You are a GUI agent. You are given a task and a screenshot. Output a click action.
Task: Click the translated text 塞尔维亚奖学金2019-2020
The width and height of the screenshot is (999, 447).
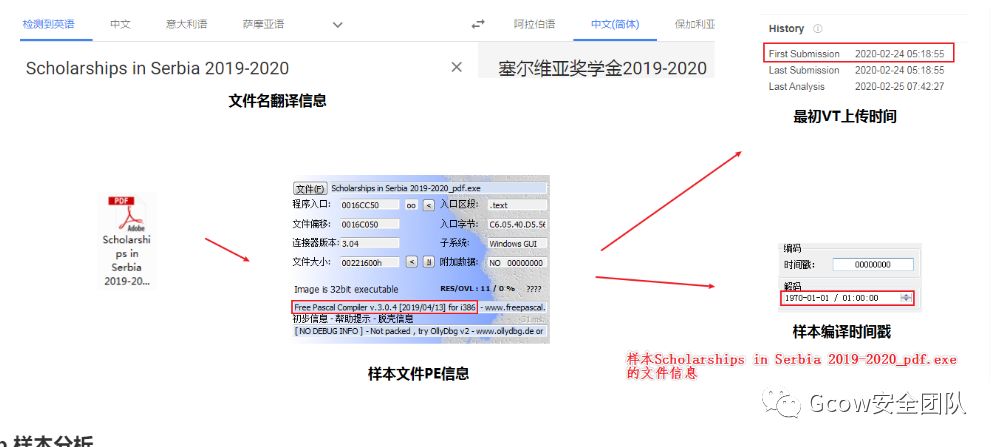(x=603, y=68)
